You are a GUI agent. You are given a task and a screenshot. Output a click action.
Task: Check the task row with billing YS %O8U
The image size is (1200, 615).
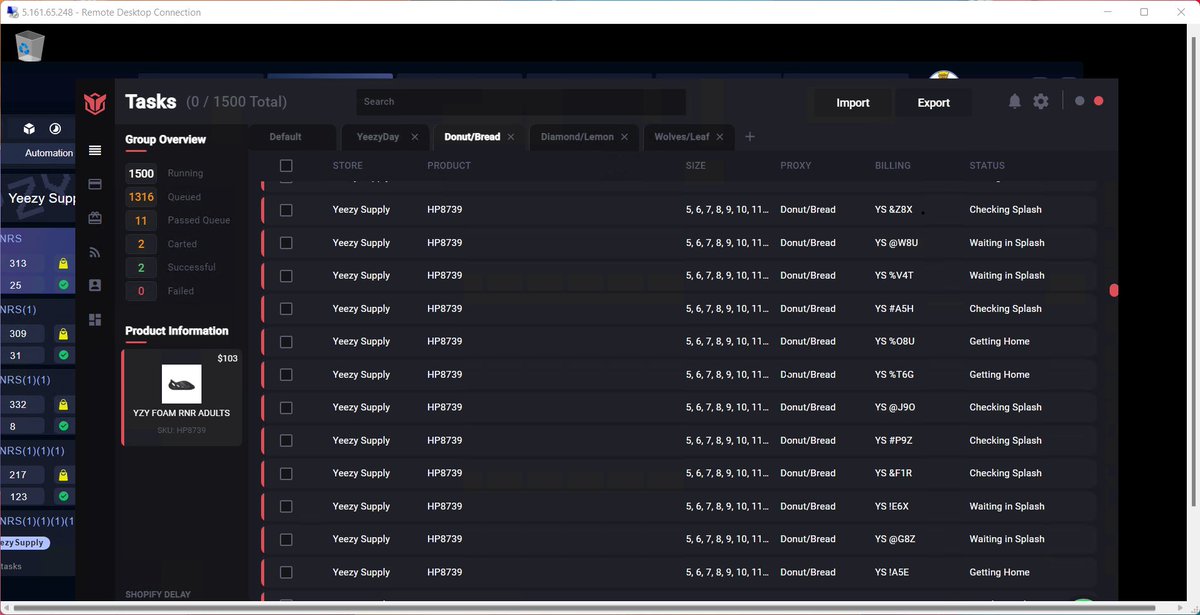pyautogui.click(x=286, y=342)
